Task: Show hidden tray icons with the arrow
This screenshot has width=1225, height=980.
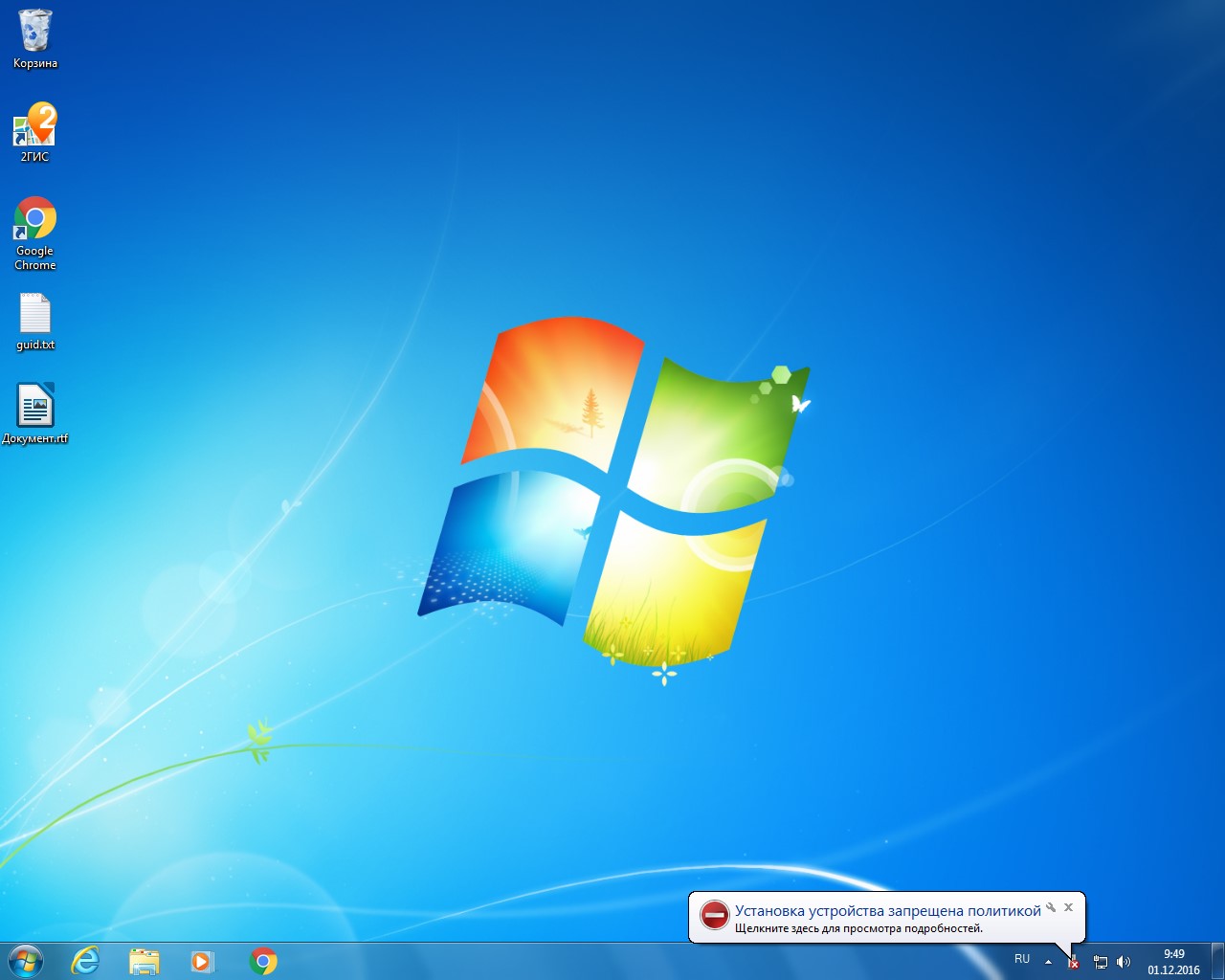Action: point(1048,961)
